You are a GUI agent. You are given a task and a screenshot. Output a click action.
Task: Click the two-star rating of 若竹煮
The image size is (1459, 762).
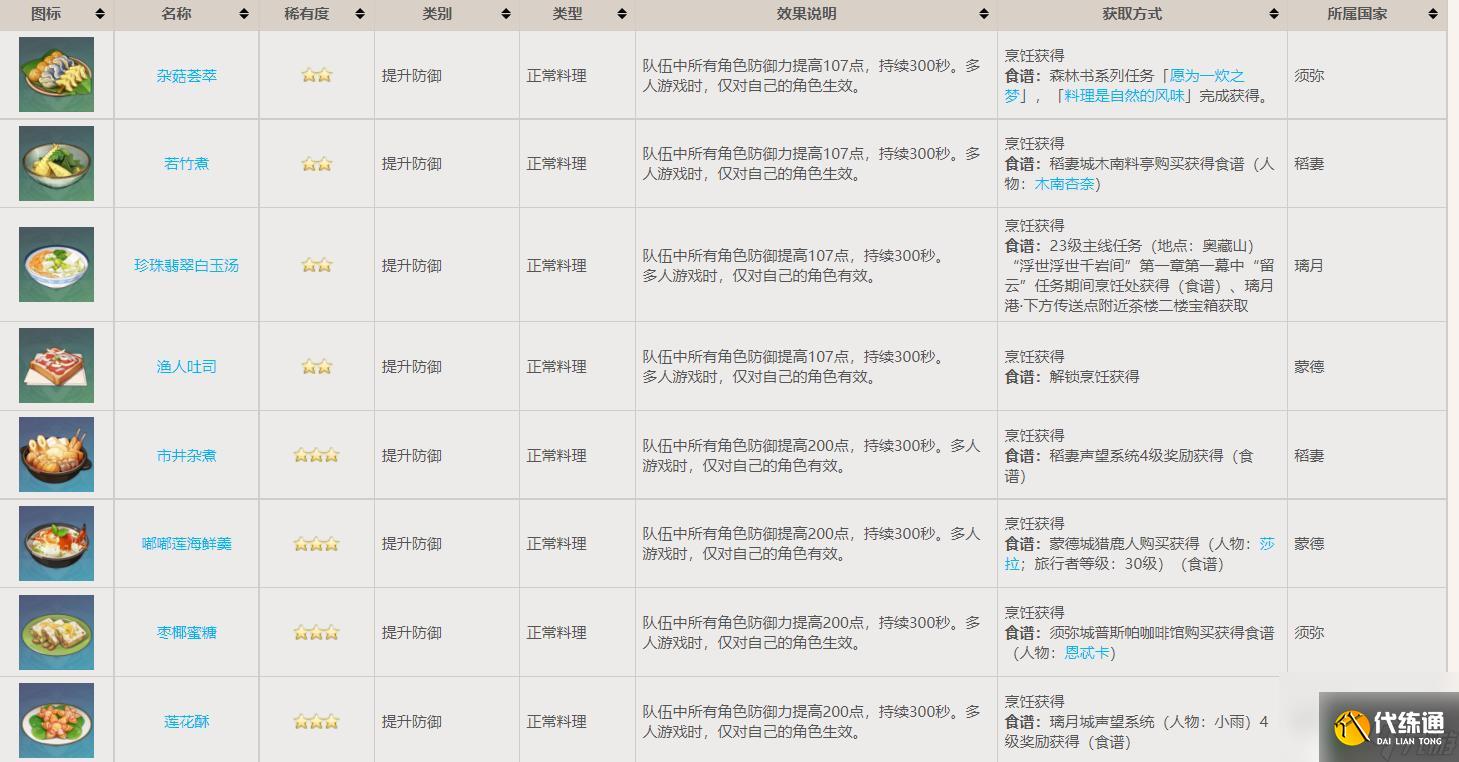tap(317, 164)
